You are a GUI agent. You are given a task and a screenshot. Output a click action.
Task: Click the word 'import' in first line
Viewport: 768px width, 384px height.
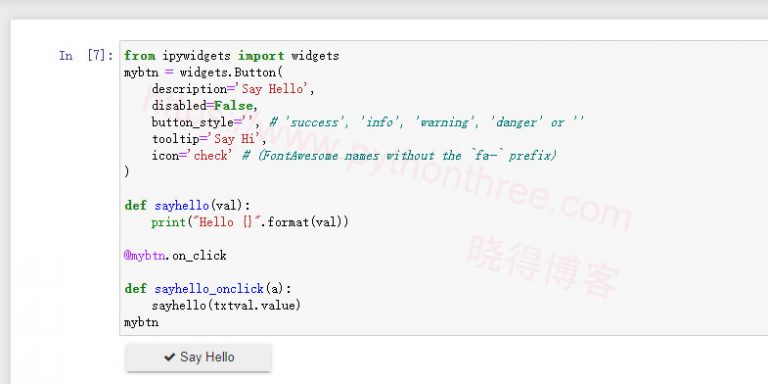point(261,56)
